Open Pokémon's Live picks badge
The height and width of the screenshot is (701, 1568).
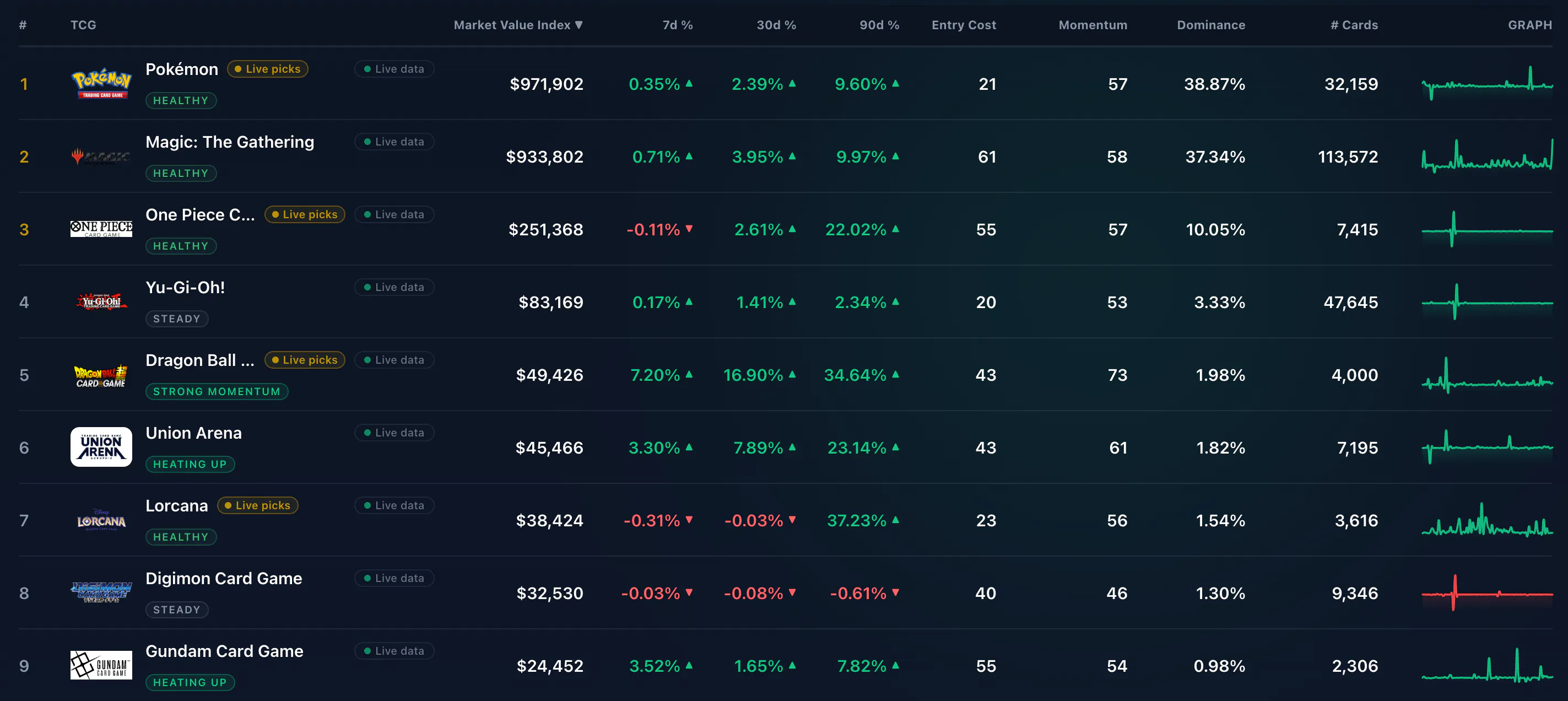coord(268,69)
